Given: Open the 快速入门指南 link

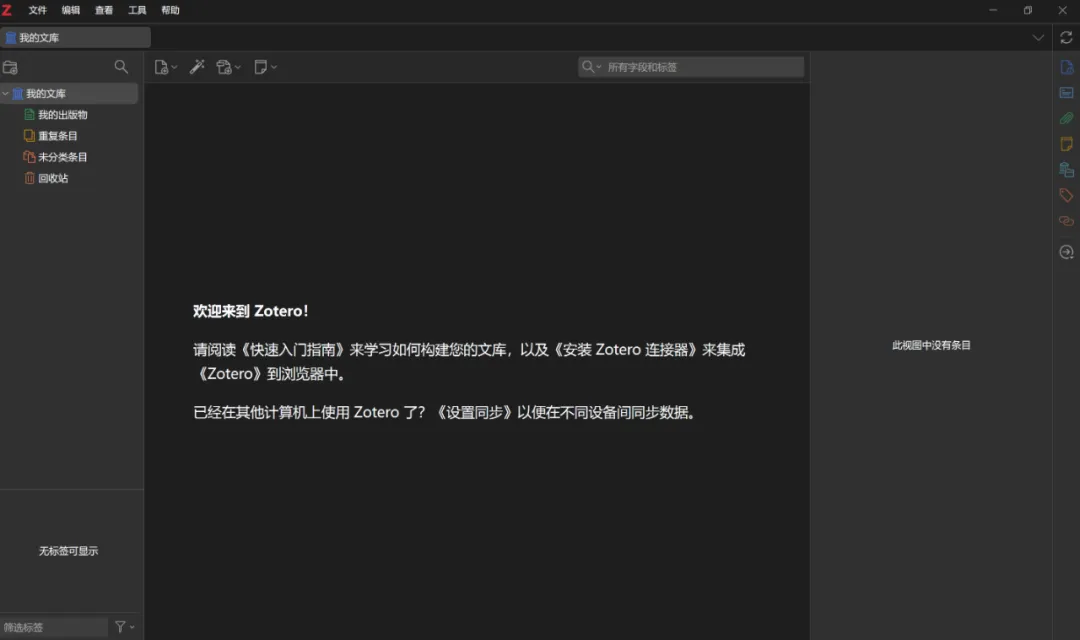Looking at the screenshot, I should pos(294,350).
